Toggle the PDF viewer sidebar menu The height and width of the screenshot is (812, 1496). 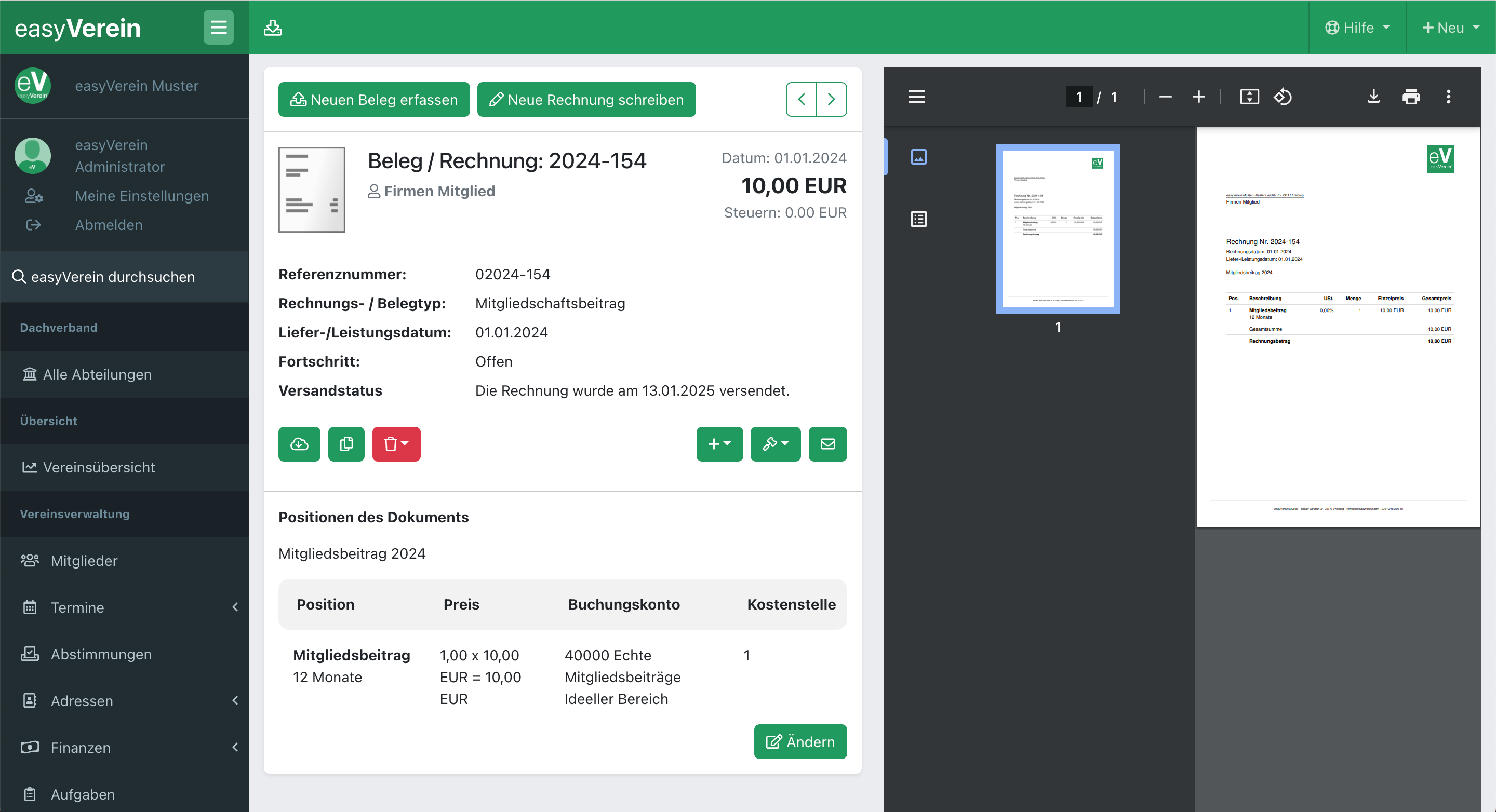[916, 97]
